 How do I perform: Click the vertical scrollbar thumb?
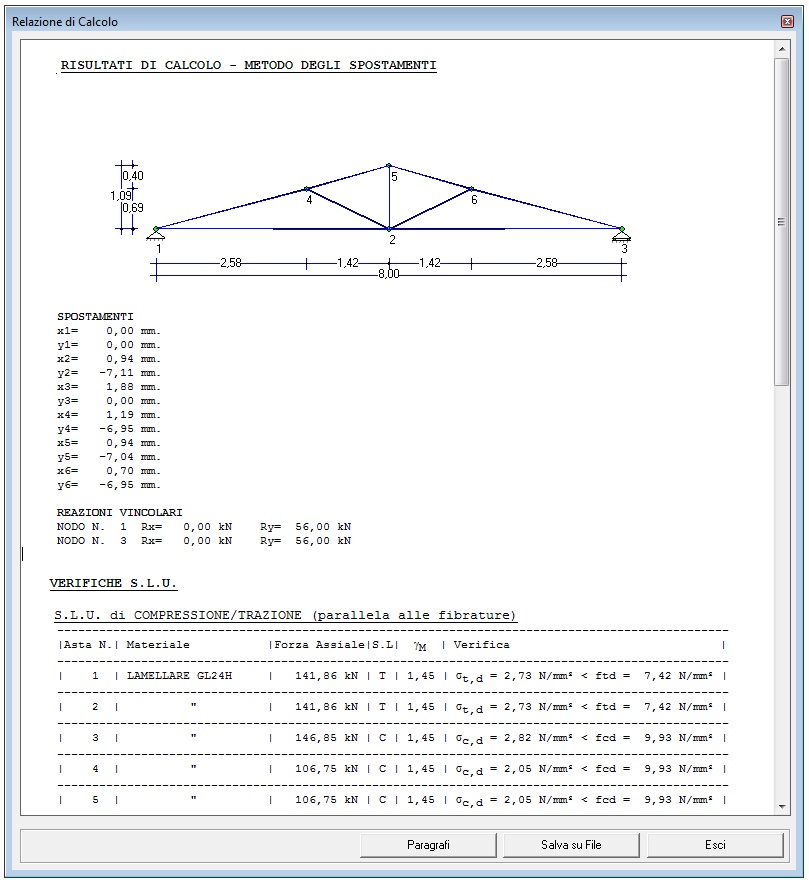pyautogui.click(x=782, y=222)
